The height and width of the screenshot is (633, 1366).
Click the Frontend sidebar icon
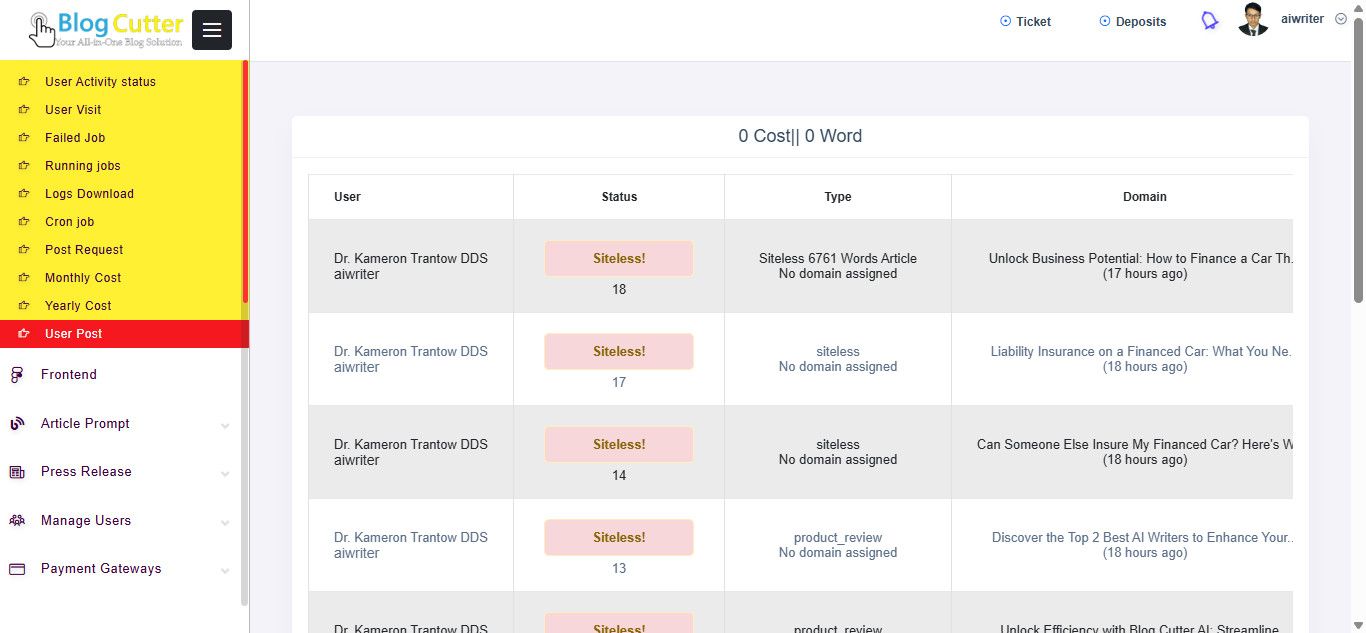coord(17,375)
